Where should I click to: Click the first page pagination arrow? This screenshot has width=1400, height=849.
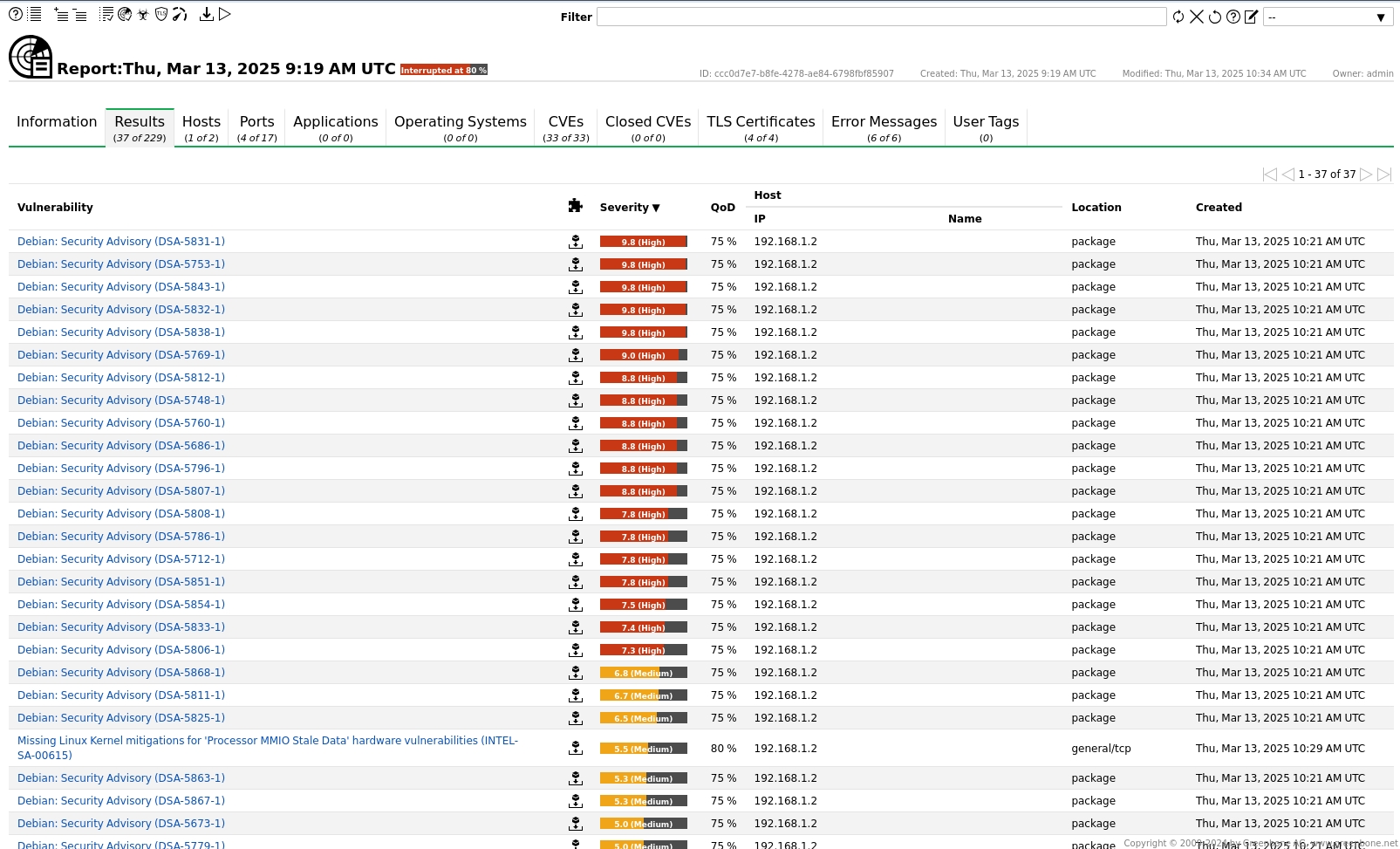click(1270, 175)
